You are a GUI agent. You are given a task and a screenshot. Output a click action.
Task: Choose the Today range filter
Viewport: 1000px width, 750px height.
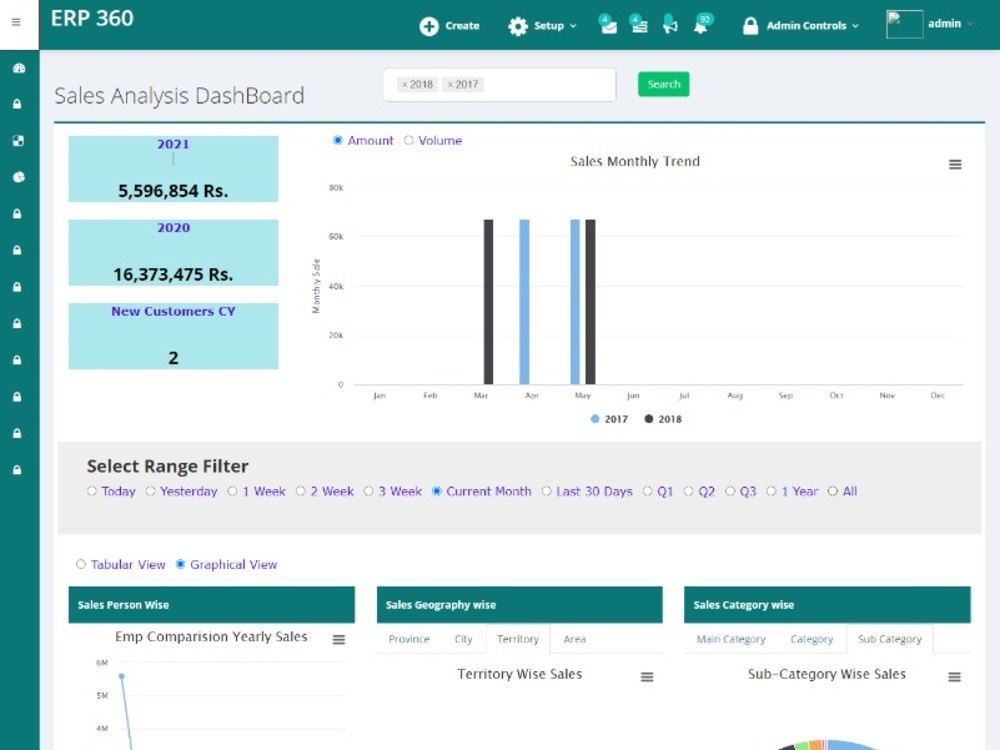point(92,491)
